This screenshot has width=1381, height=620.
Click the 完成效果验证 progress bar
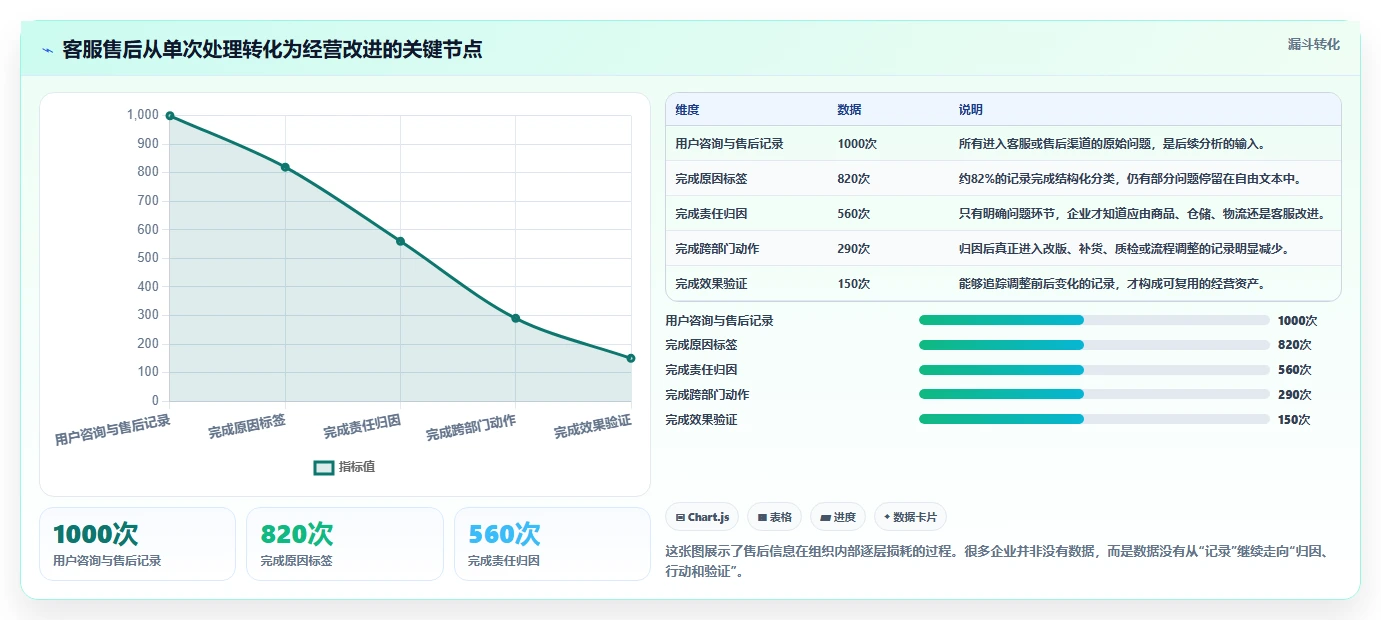[1094, 419]
